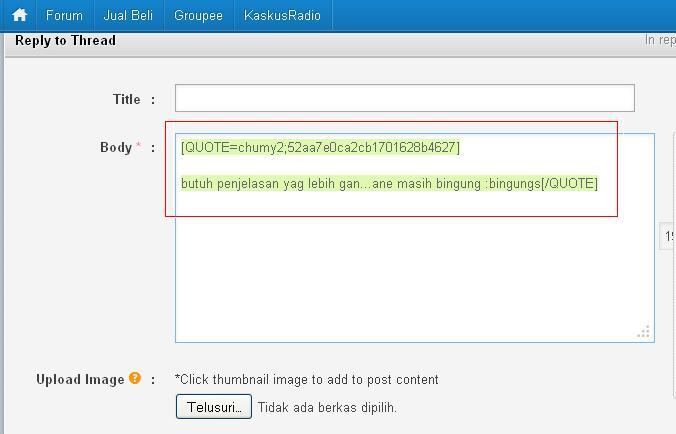Image resolution: width=676 pixels, height=434 pixels.
Task: Click 'Tidak ada berkas dipilih.' text
Action: click(327, 407)
